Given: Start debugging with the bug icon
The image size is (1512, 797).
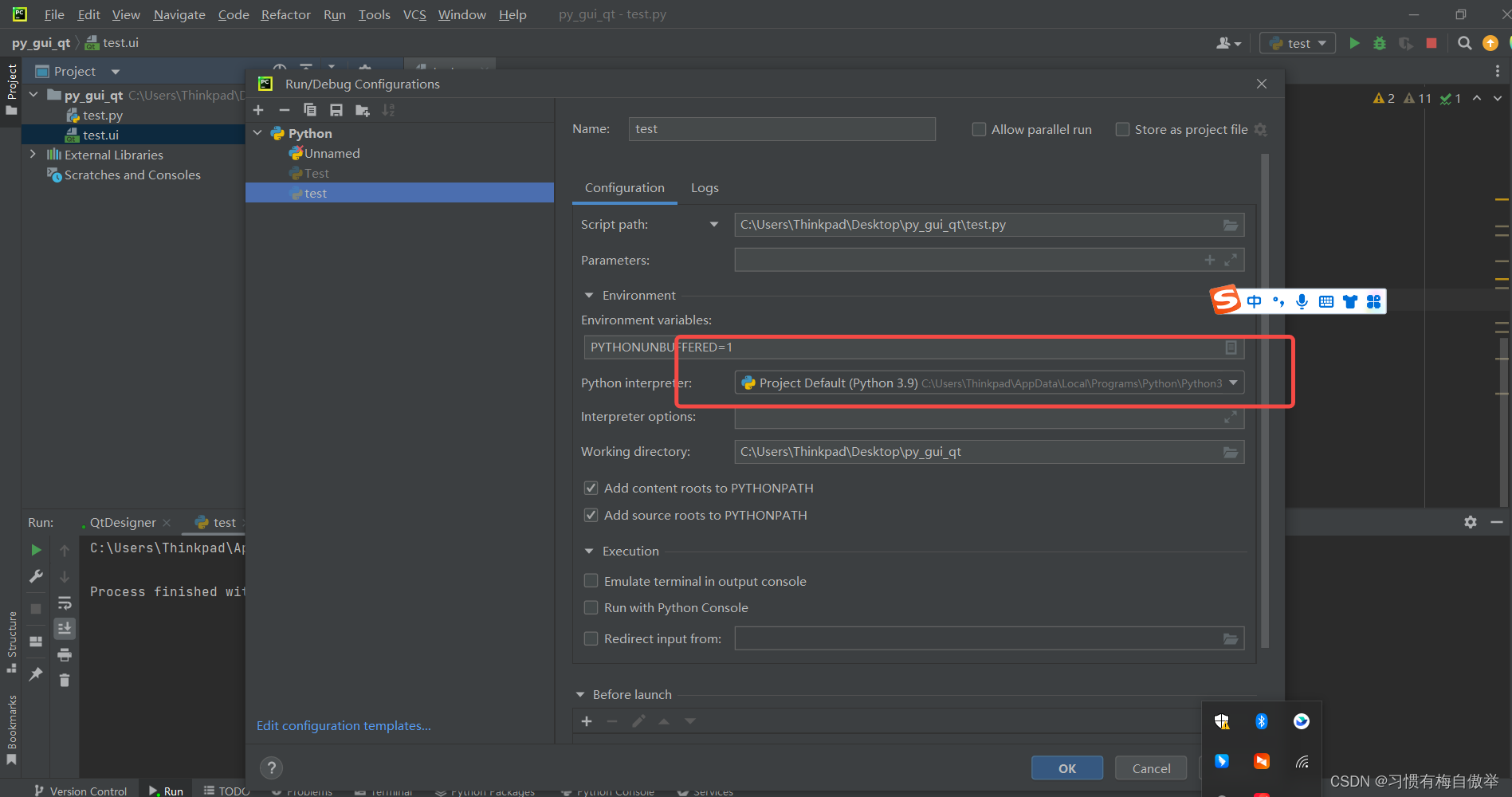Looking at the screenshot, I should [x=1380, y=43].
